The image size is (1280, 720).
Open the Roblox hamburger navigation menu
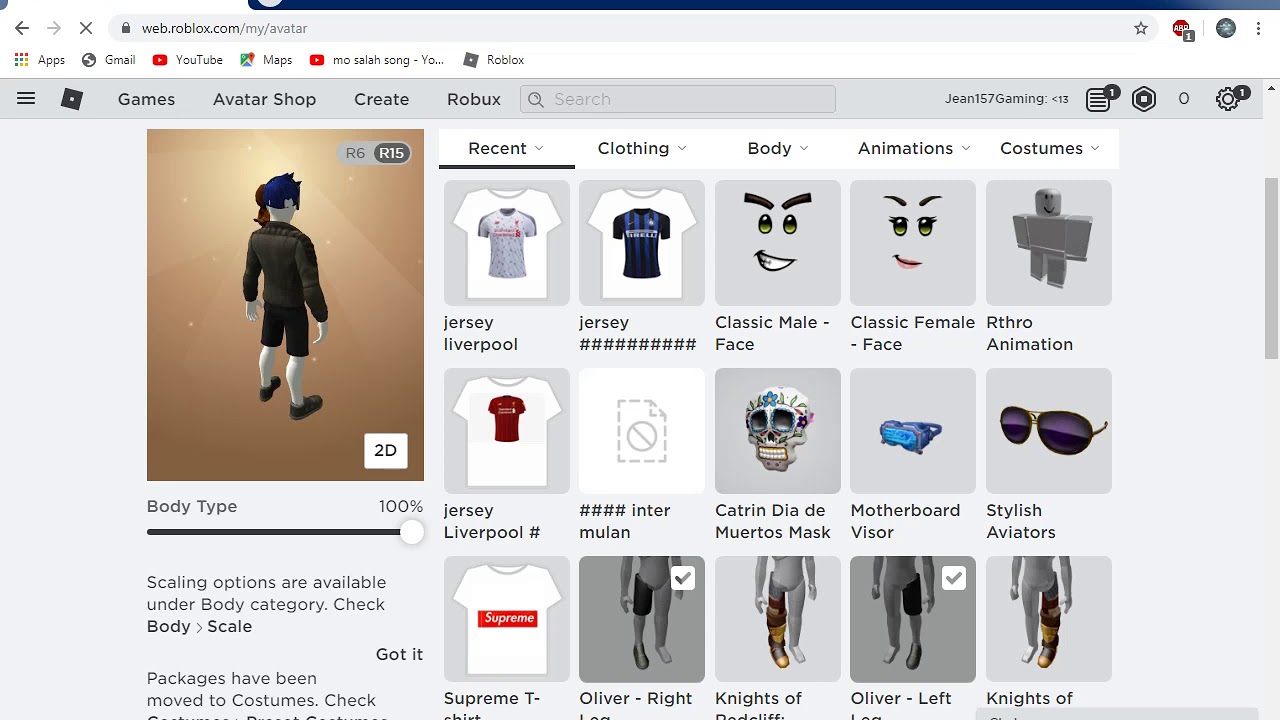(26, 99)
